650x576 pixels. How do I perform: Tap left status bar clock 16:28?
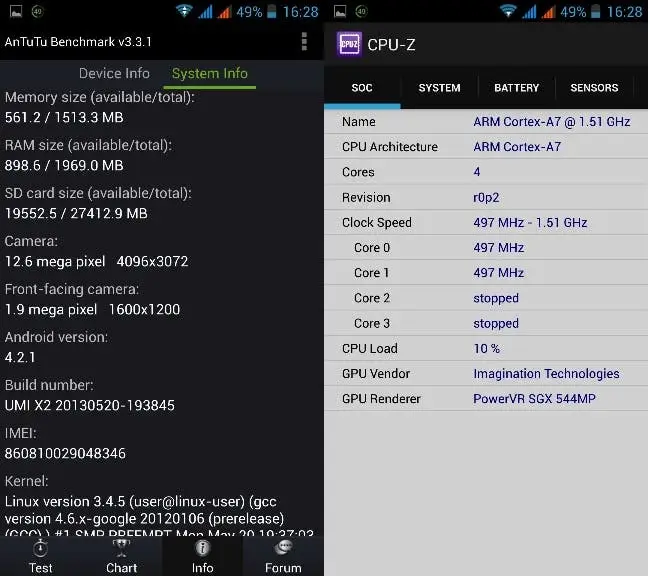pos(300,12)
